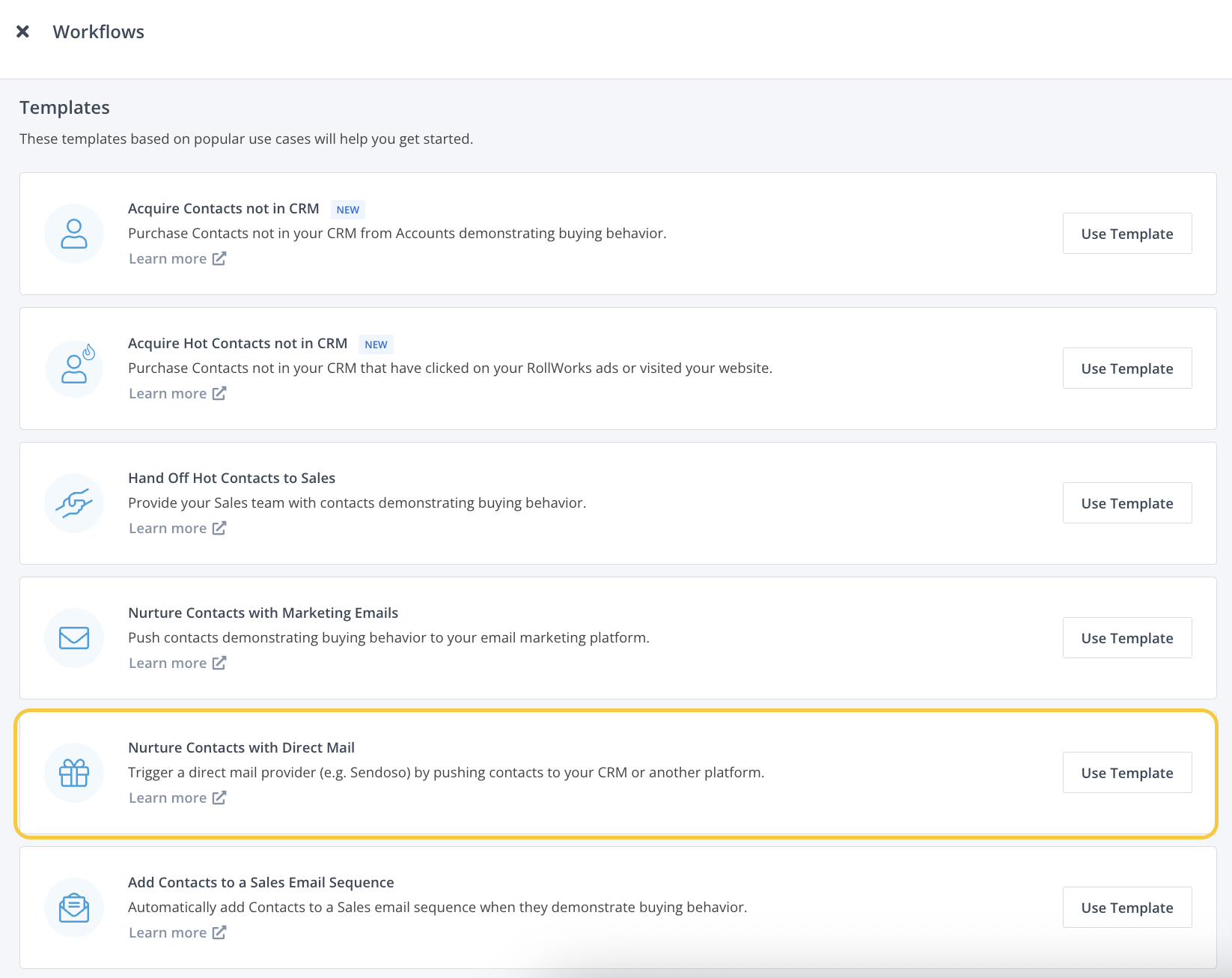Click Use Template for Acquire Hot Contacts
Screen dimensions: 1232x978
coord(1126,368)
